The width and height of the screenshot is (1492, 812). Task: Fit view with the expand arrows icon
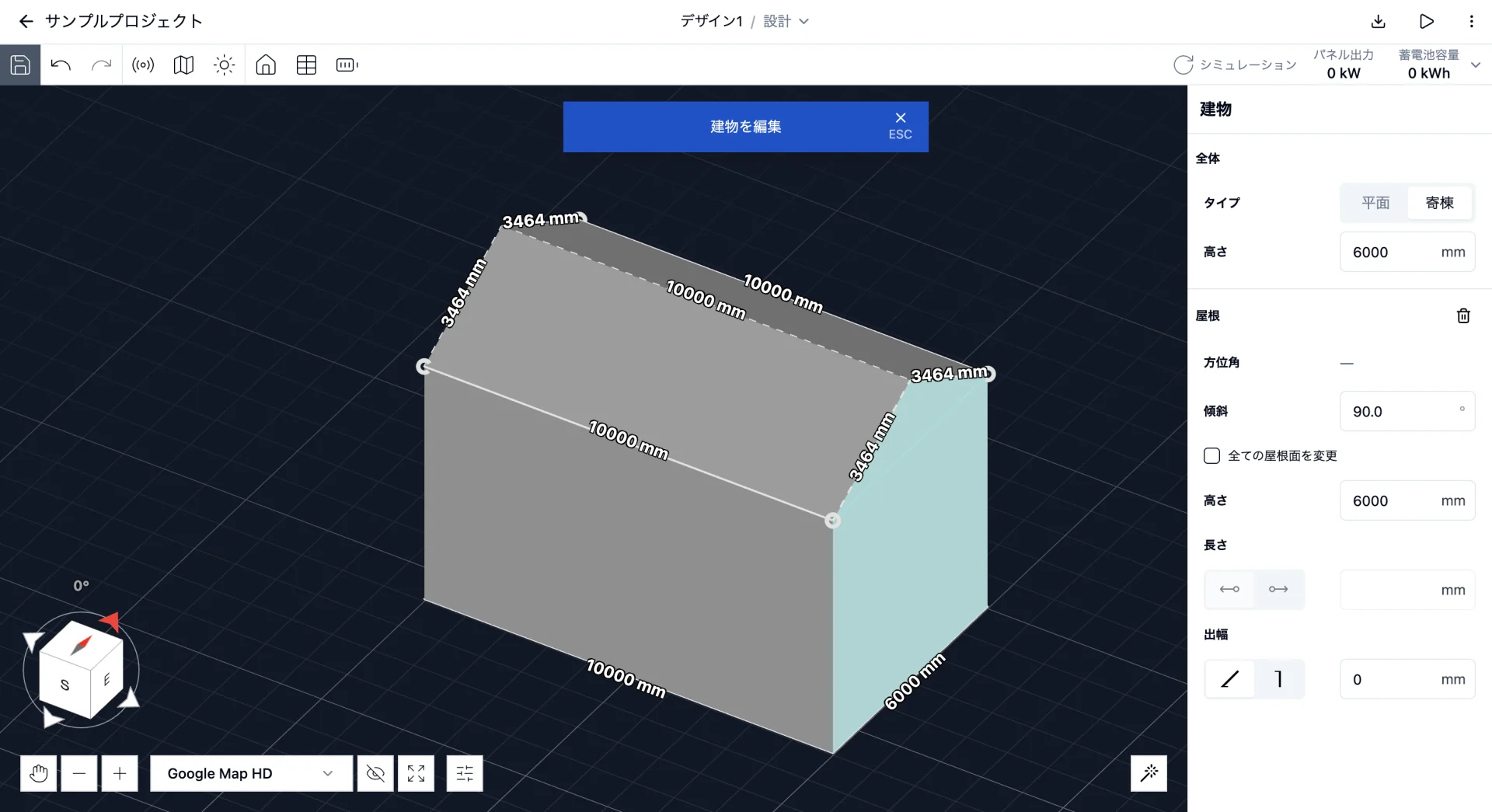pos(416,773)
